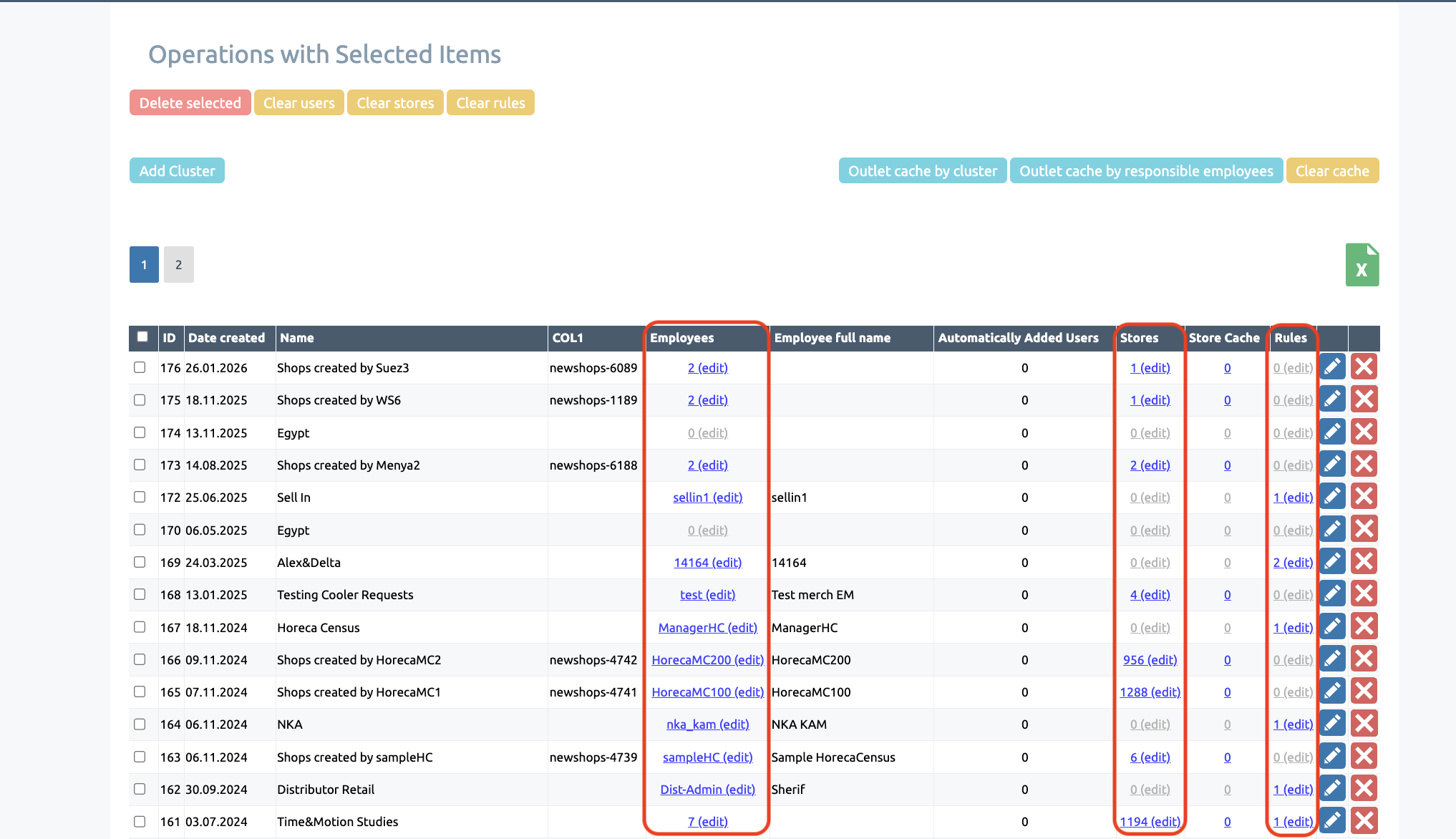The width and height of the screenshot is (1456, 839).
Task: Click the yellow Clear cache button
Action: click(x=1331, y=171)
